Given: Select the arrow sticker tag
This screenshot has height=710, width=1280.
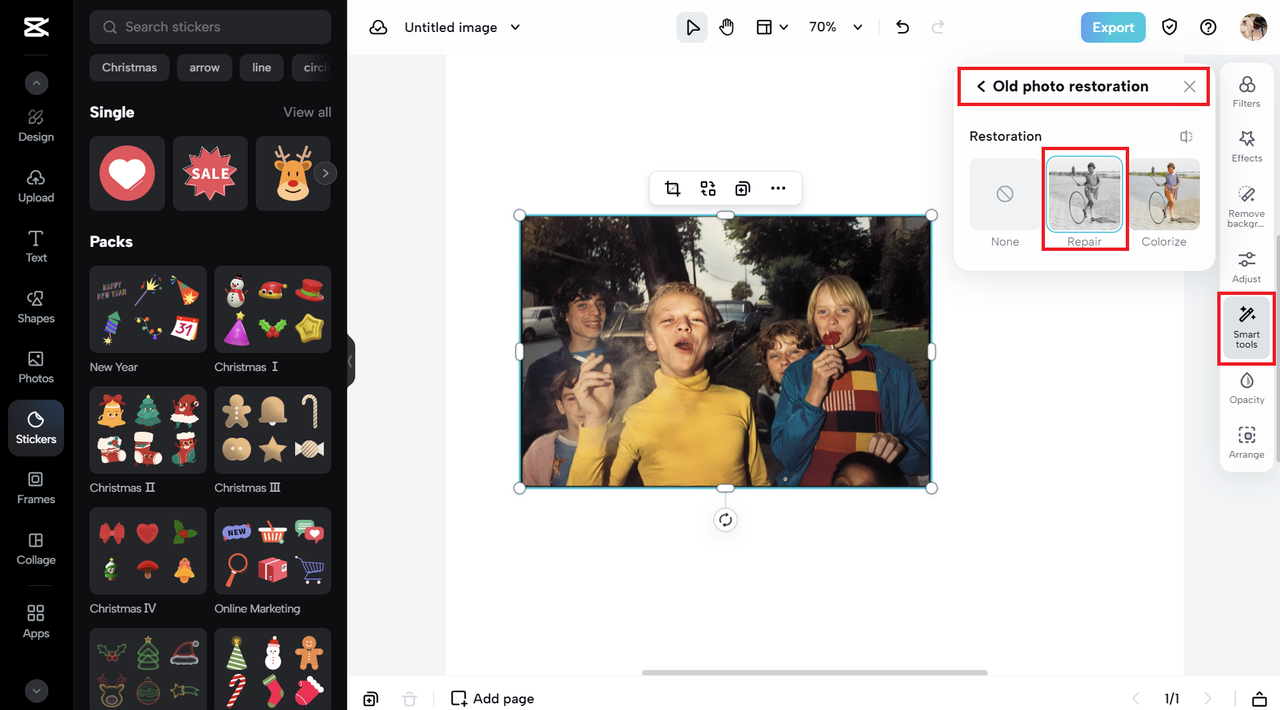Looking at the screenshot, I should 204,67.
